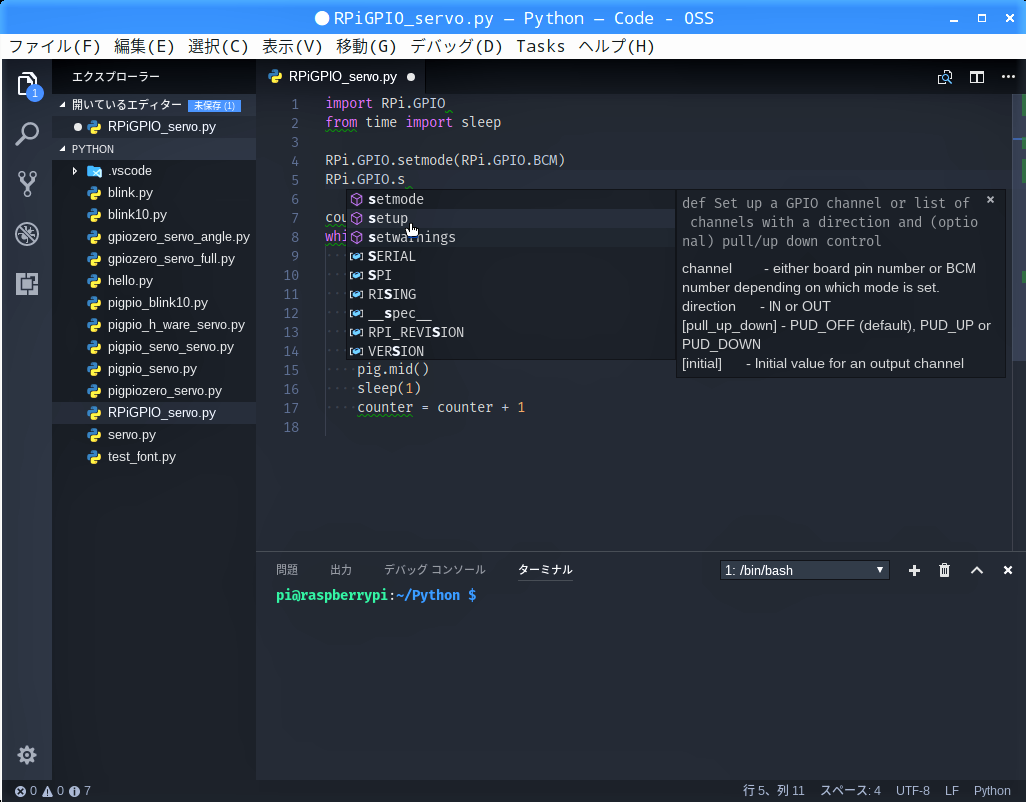Image resolution: width=1026 pixels, height=802 pixels.
Task: Switch to the 出力 panel tab
Action: click(x=341, y=570)
